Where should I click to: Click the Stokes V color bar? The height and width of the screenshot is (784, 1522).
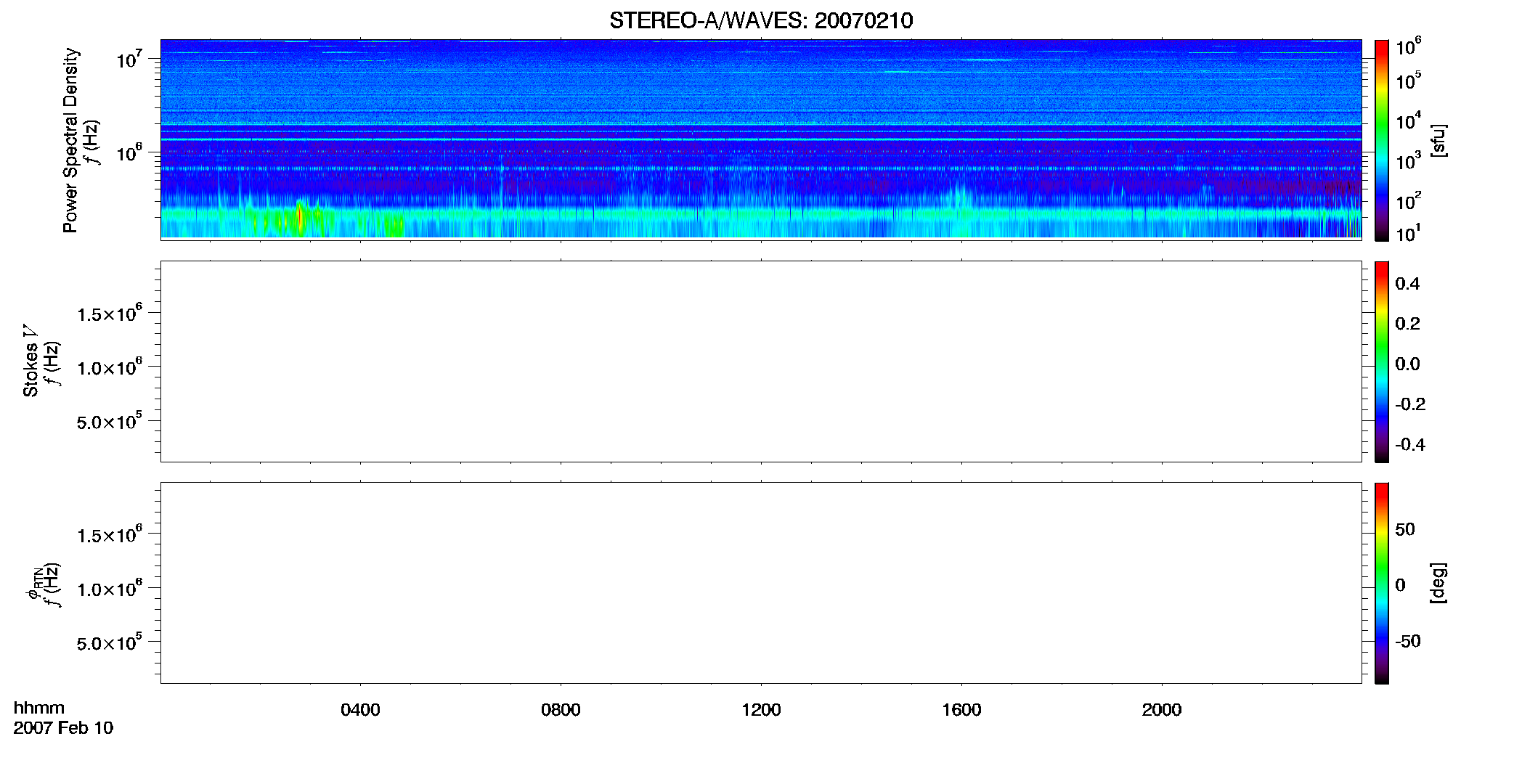(x=1382, y=362)
